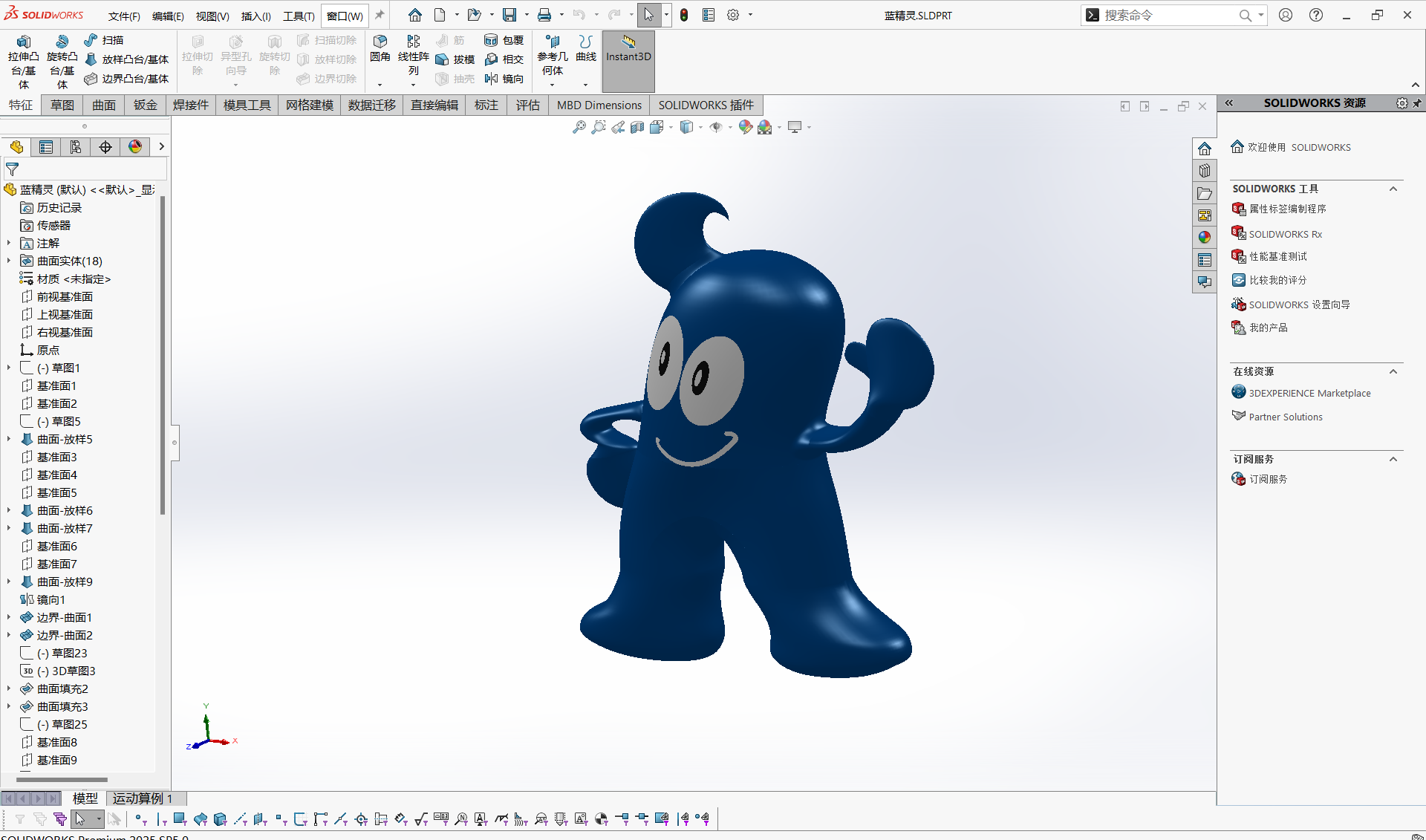Open the 插入(I) menu
1426x840 pixels.
pos(256,16)
